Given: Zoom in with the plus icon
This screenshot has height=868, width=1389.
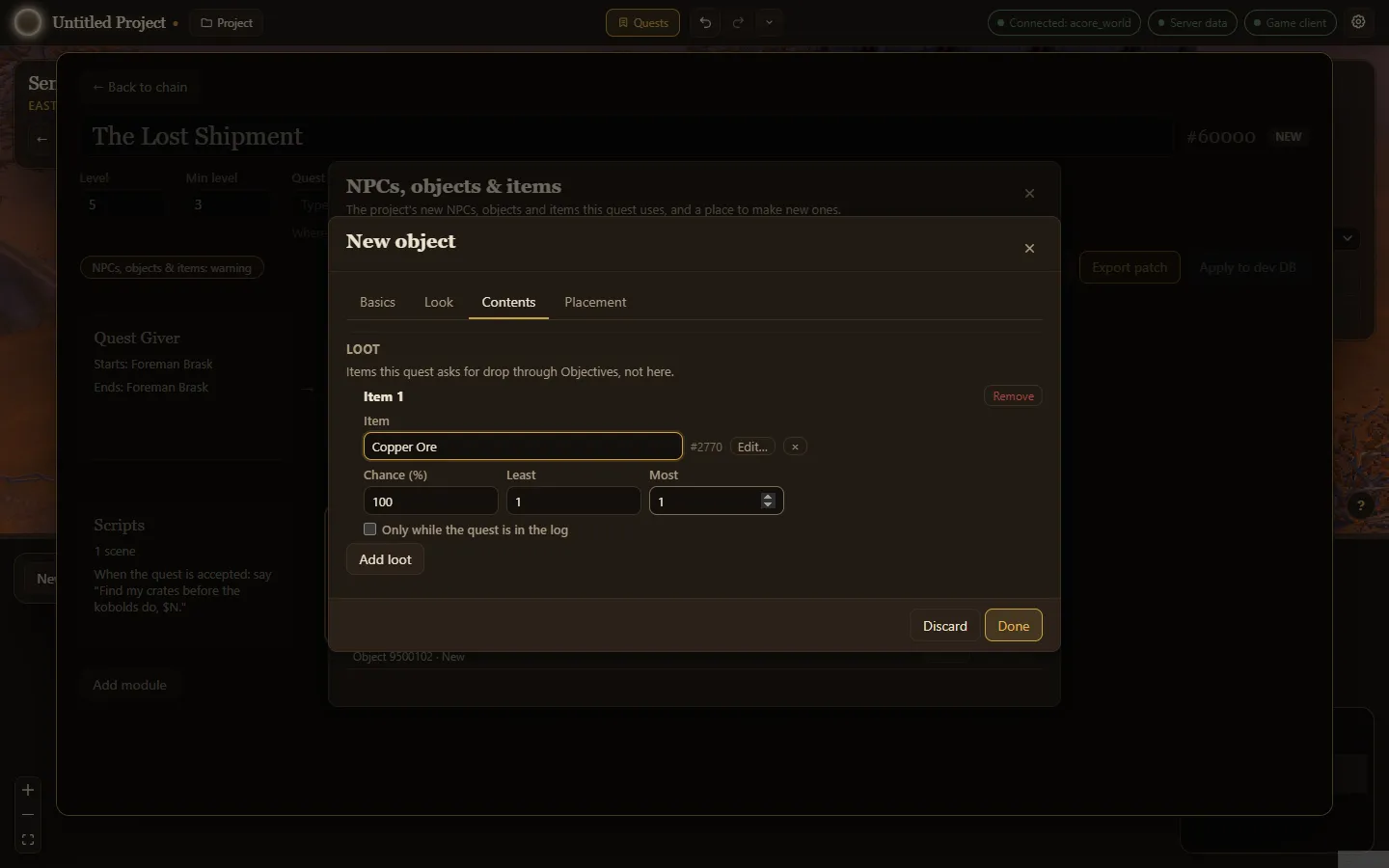Looking at the screenshot, I should pyautogui.click(x=28, y=790).
